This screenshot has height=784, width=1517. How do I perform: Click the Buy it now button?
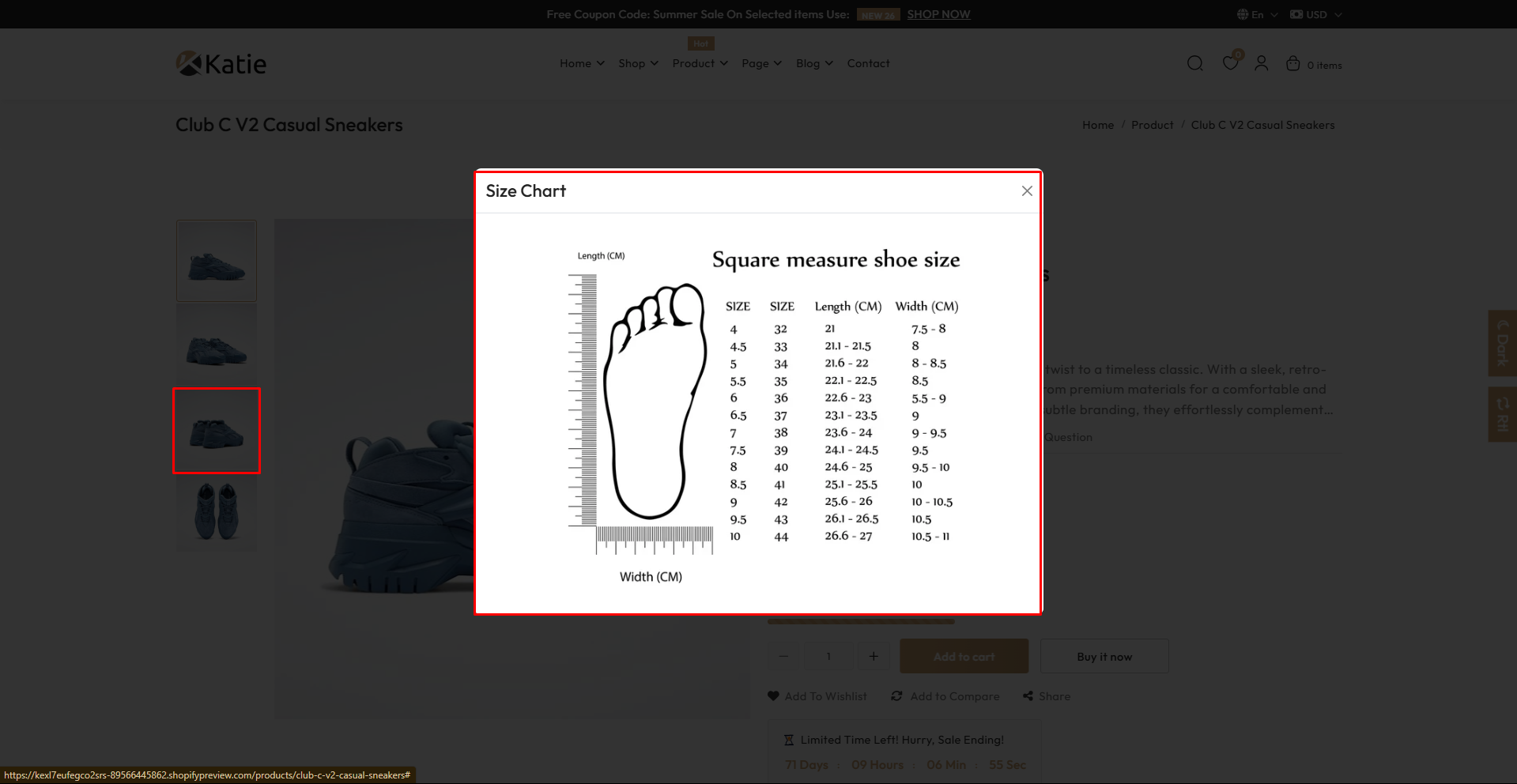pos(1104,656)
